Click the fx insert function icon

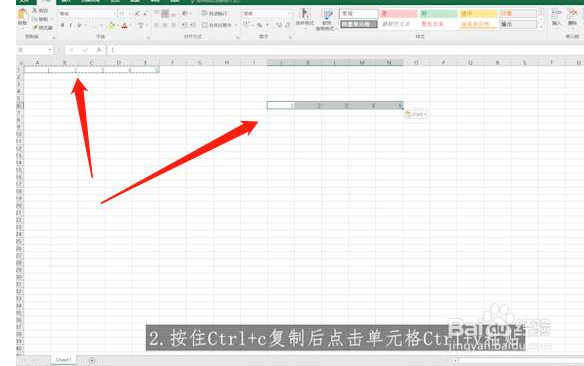point(99,50)
